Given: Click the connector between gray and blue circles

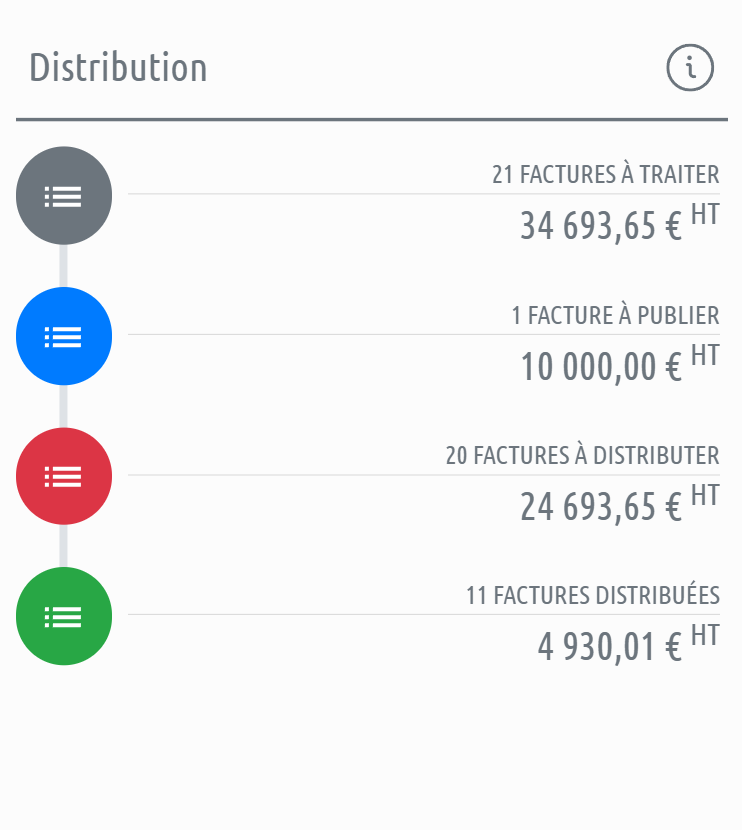Looking at the screenshot, I should click(x=64, y=266).
